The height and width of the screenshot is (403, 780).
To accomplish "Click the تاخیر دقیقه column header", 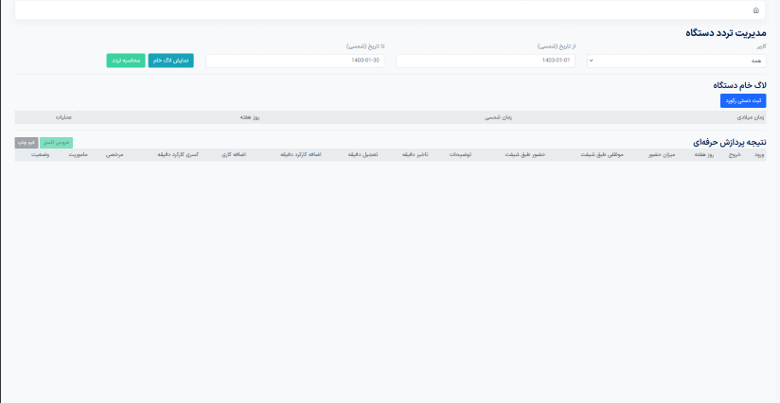I will pyautogui.click(x=415, y=155).
